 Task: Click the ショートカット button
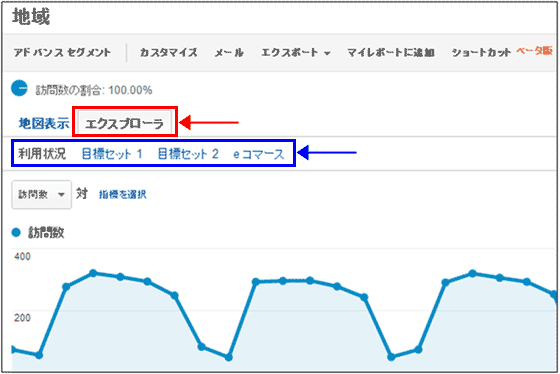(481, 53)
